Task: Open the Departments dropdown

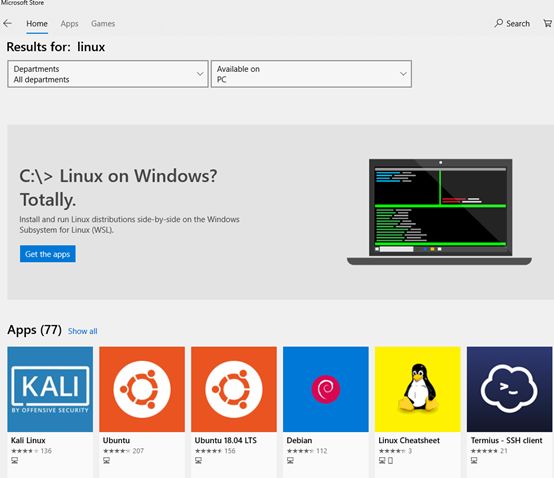Action: click(108, 74)
